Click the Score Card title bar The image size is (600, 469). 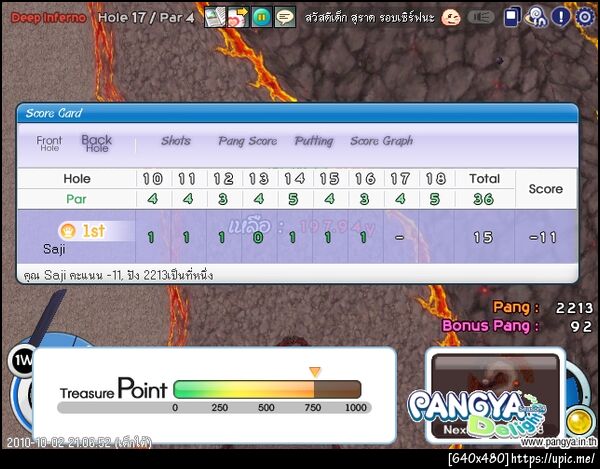point(297,113)
